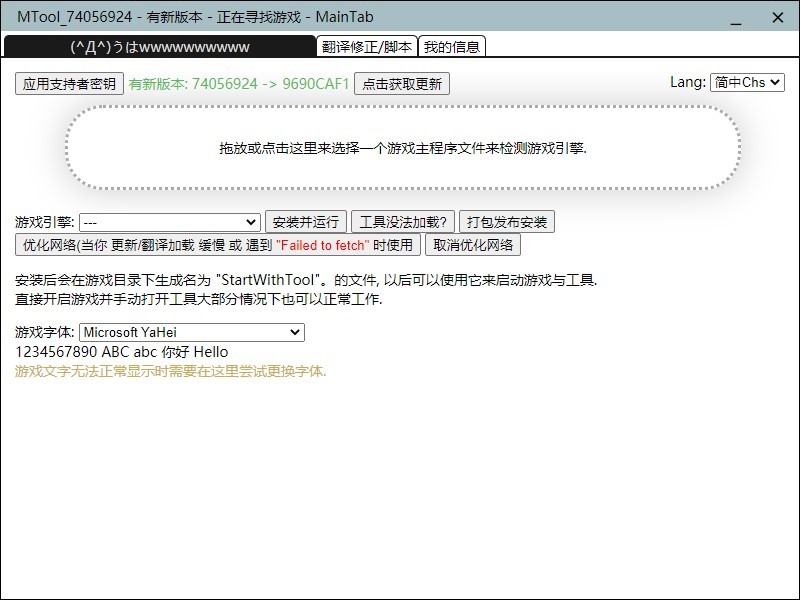Screen dimensions: 800x600
Task: Click the 工具没法加载? help button
Action: pyautogui.click(x=399, y=221)
